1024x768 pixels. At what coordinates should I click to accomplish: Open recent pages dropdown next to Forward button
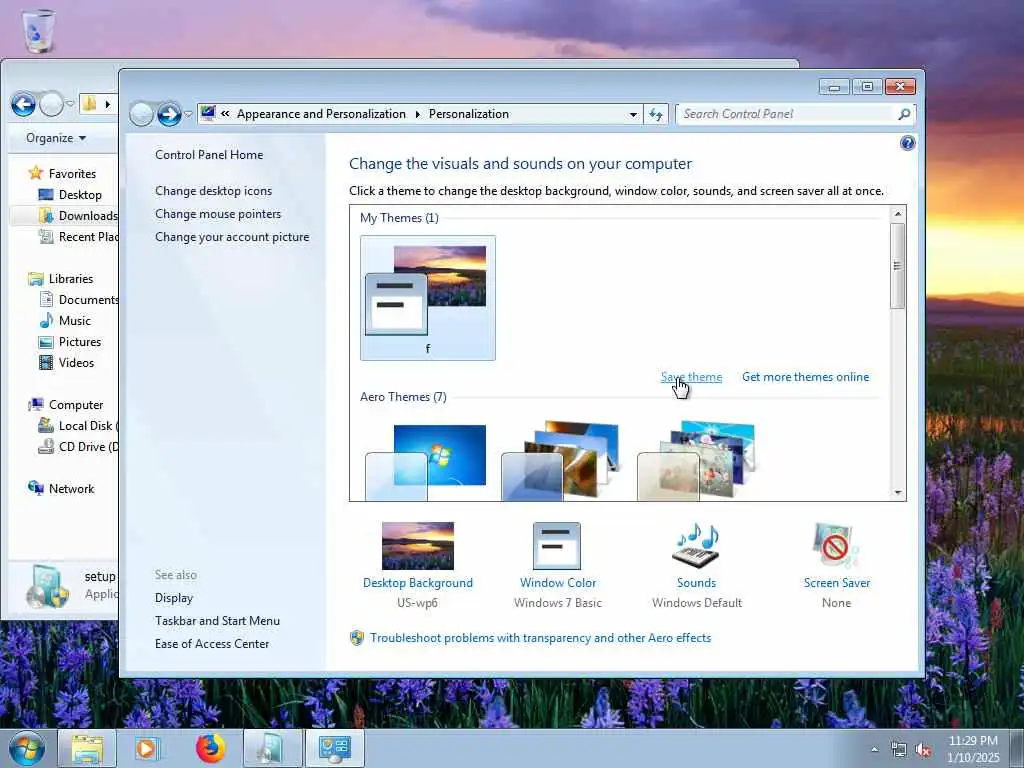tap(188, 114)
